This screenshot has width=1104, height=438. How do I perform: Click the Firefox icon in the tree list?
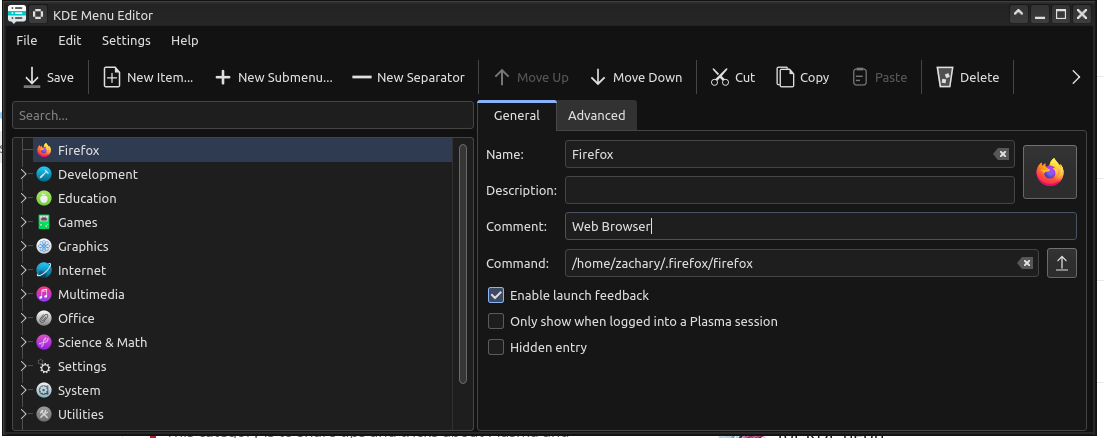pyautogui.click(x=44, y=150)
